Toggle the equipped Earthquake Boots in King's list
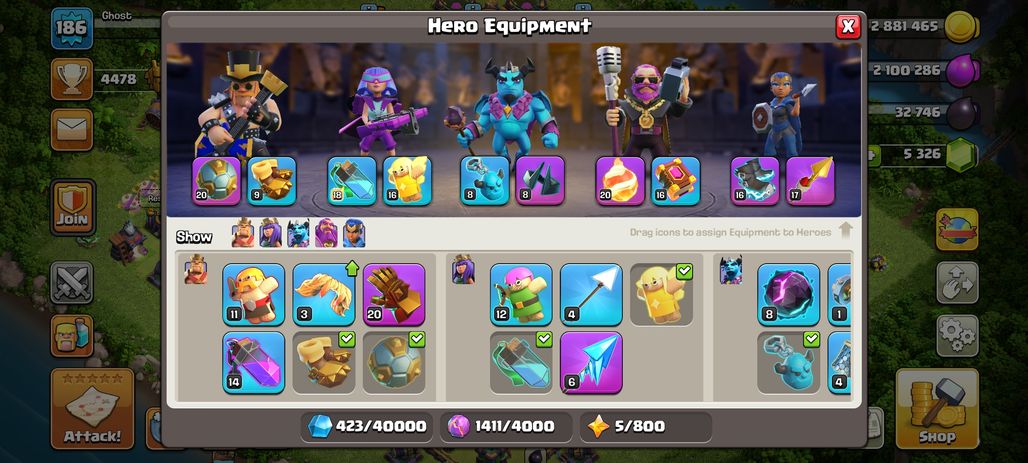The height and width of the screenshot is (463, 1028). pyautogui.click(x=324, y=362)
